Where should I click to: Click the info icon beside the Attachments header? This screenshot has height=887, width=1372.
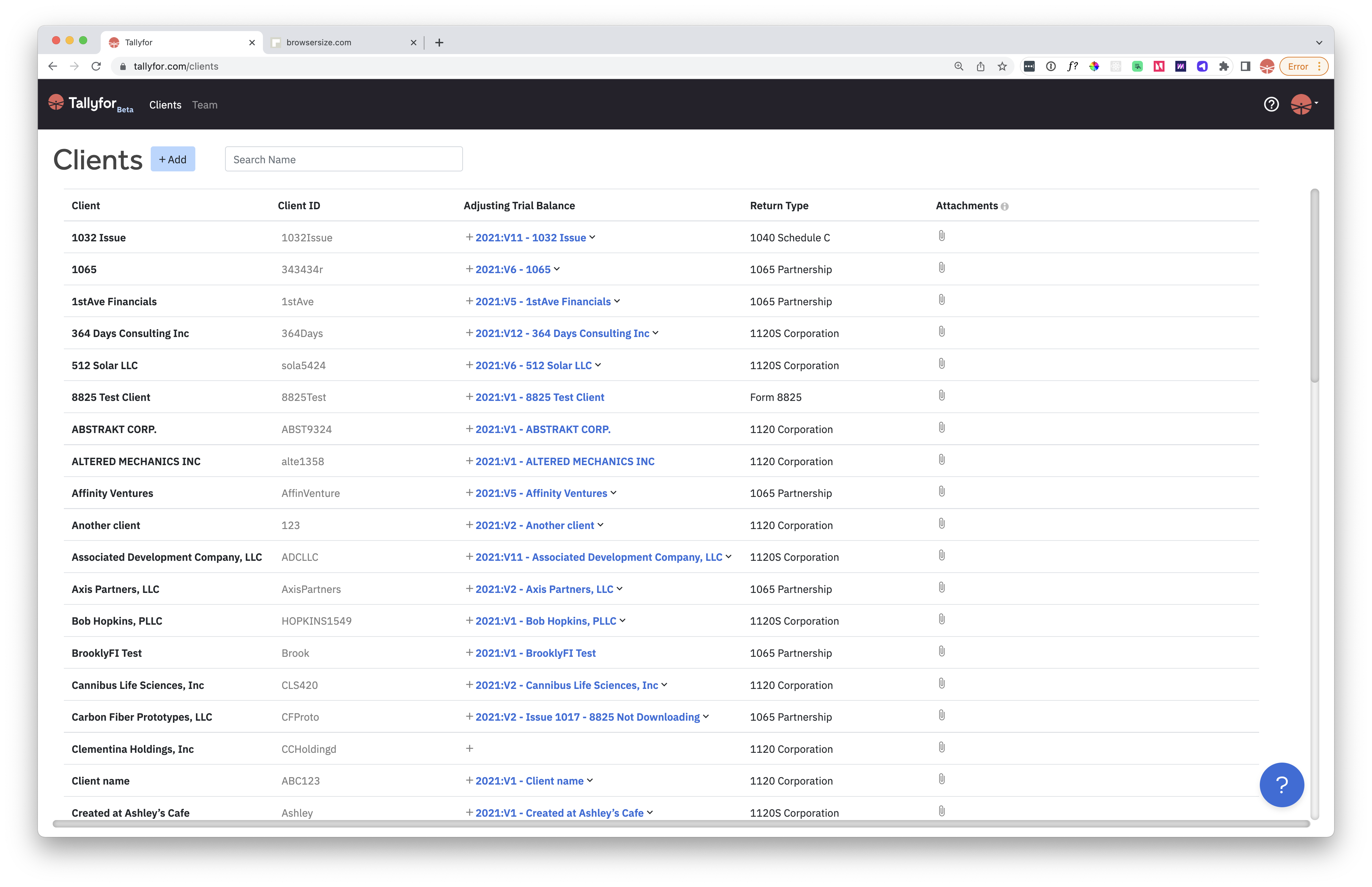click(1005, 206)
